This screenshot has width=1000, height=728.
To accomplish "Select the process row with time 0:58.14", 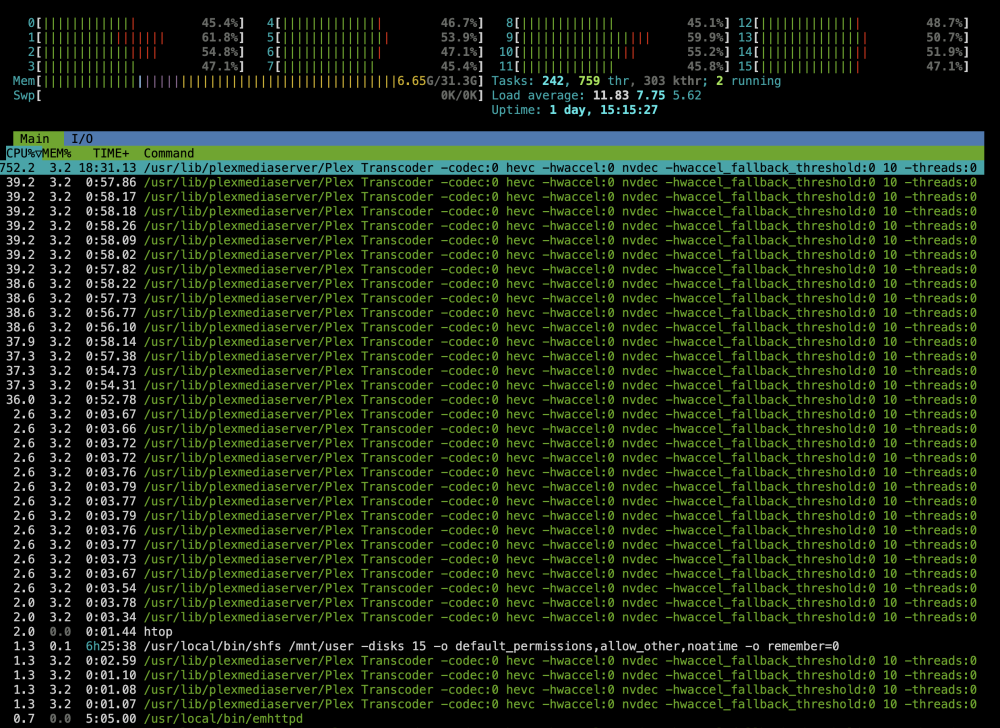I will 492,342.
